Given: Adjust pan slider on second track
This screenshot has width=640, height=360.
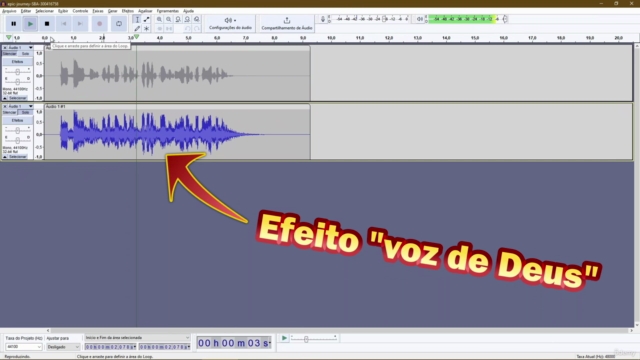Looking at the screenshot, I should click(x=18, y=139).
